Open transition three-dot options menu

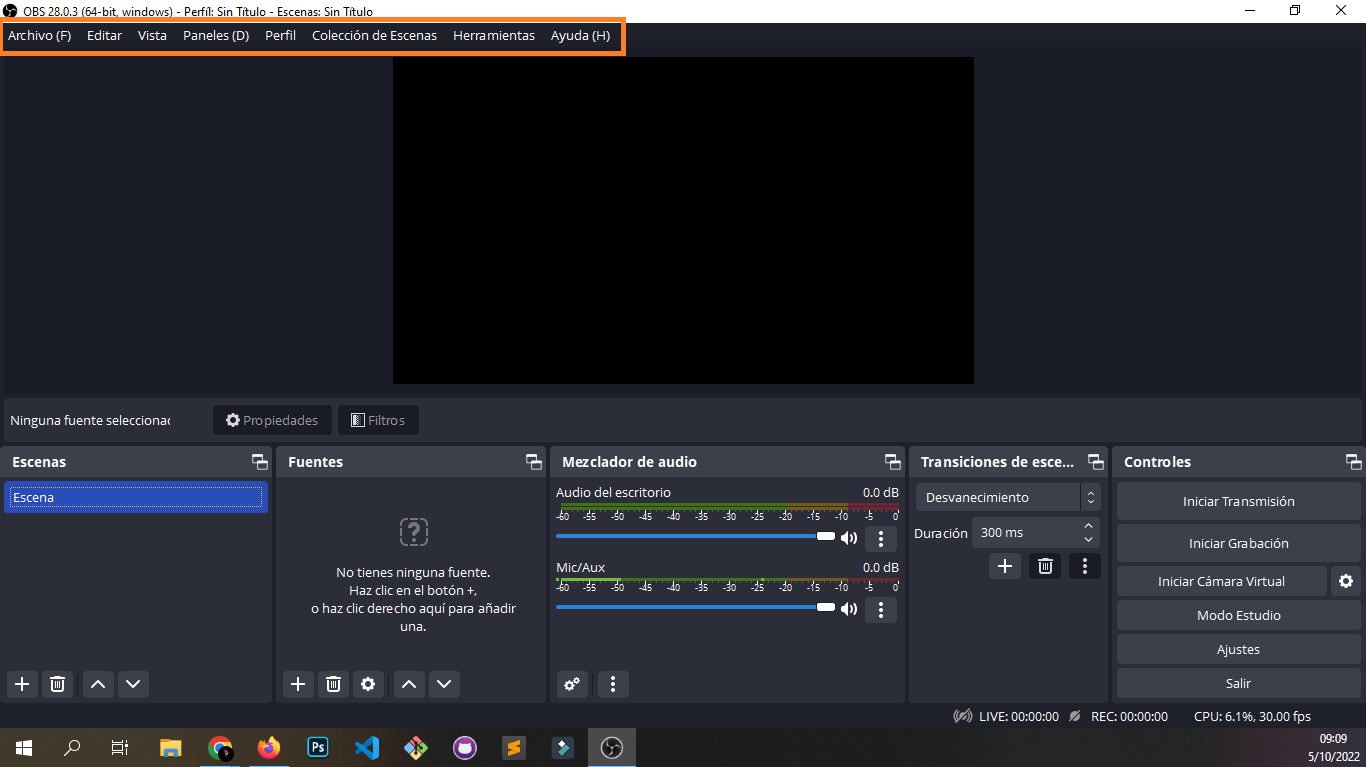pos(1084,566)
